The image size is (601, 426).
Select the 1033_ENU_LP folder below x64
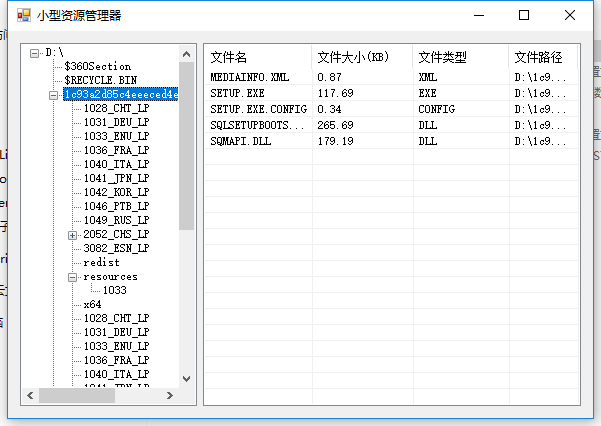(x=117, y=346)
